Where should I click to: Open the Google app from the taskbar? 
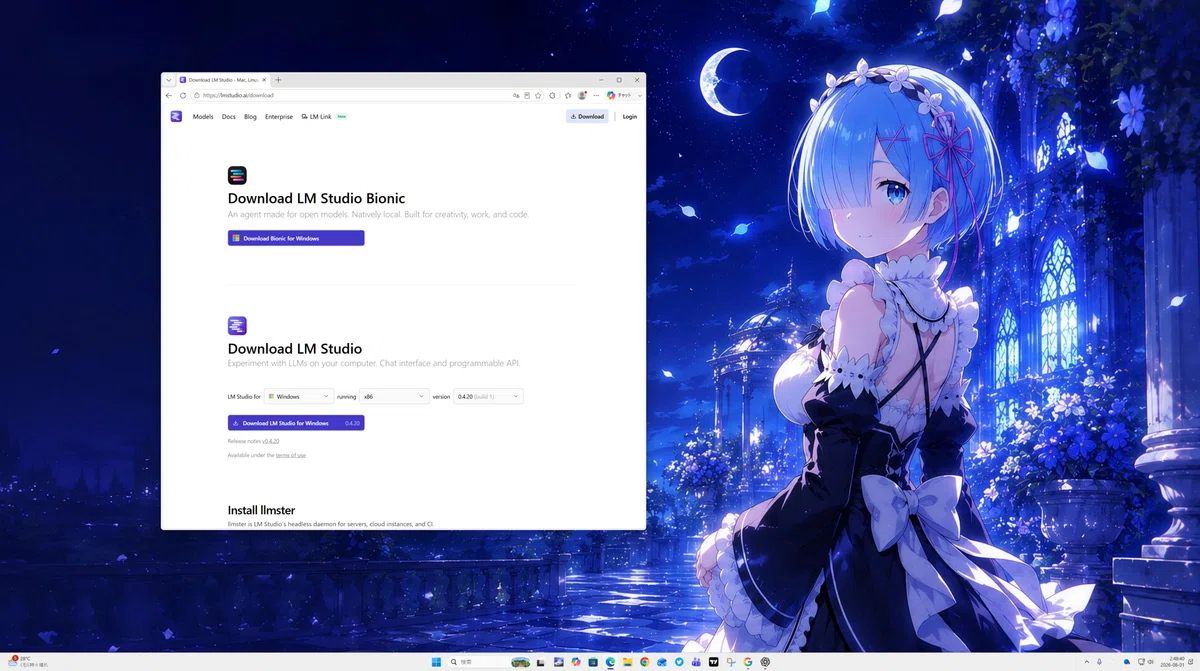pos(748,662)
